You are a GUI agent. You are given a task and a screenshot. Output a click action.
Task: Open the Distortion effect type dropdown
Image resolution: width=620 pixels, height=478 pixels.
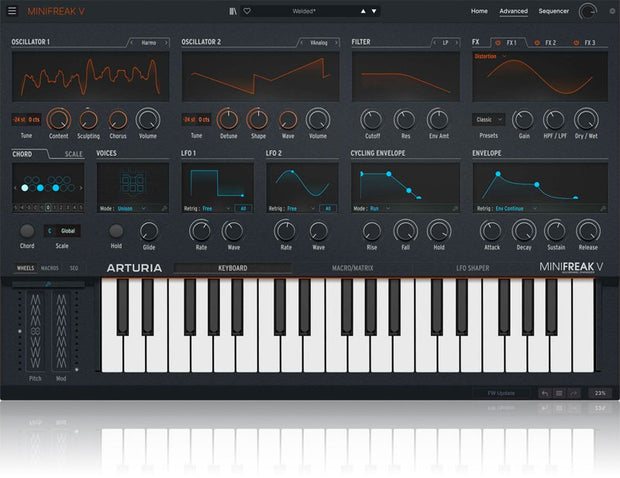tap(490, 57)
